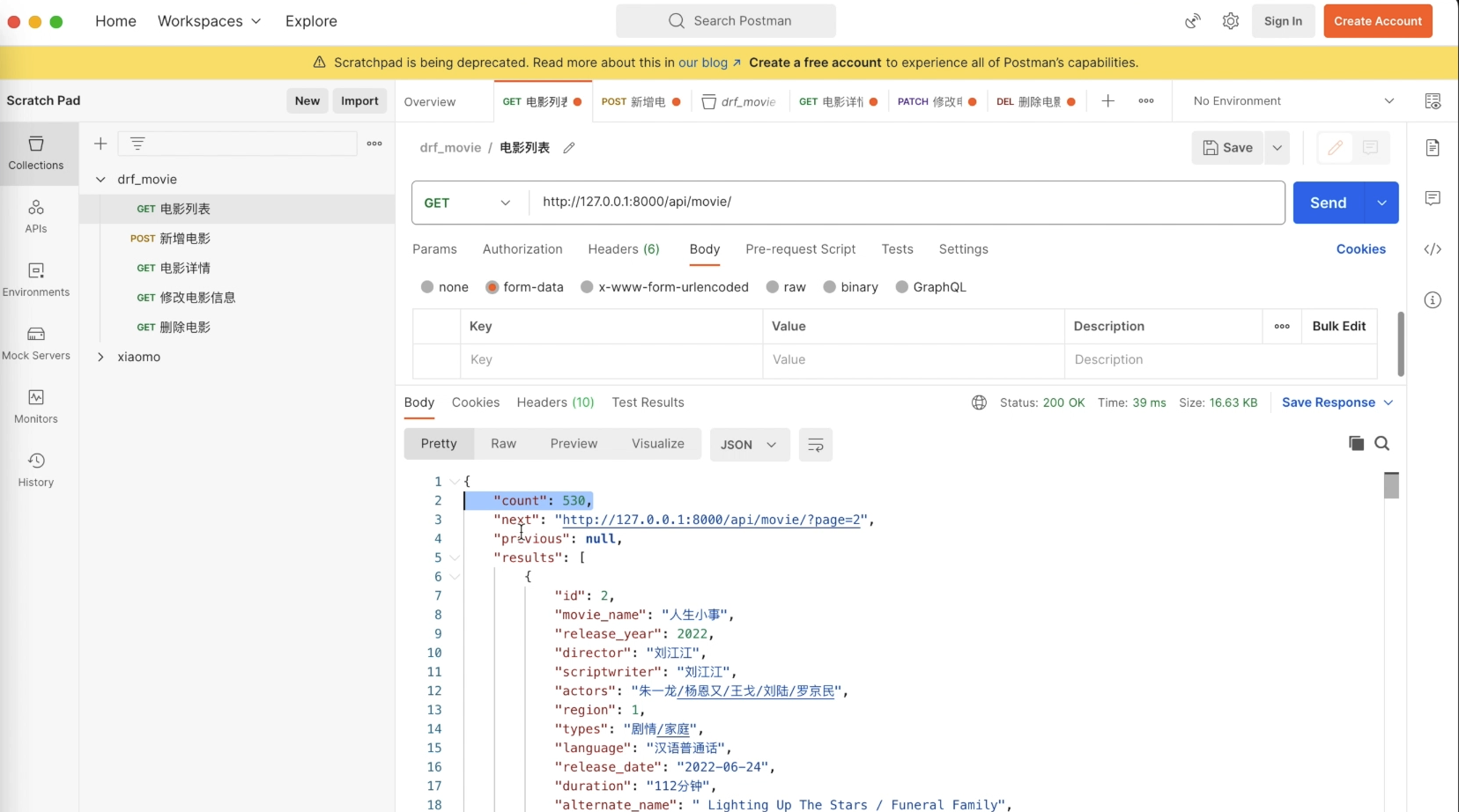This screenshot has height=812, width=1459.
Task: Click the filter icon in collections panel
Action: [x=137, y=144]
